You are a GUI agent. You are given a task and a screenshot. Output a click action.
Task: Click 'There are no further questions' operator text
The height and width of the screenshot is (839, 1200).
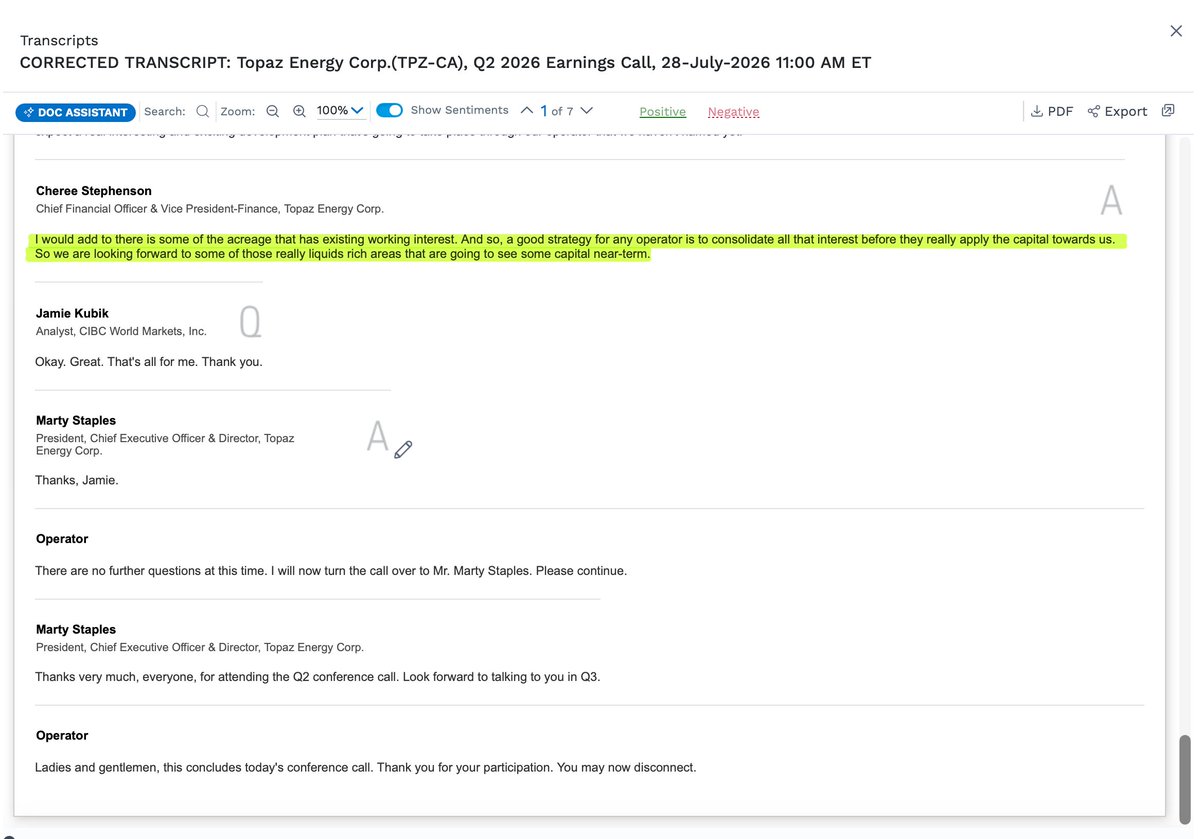click(331, 571)
